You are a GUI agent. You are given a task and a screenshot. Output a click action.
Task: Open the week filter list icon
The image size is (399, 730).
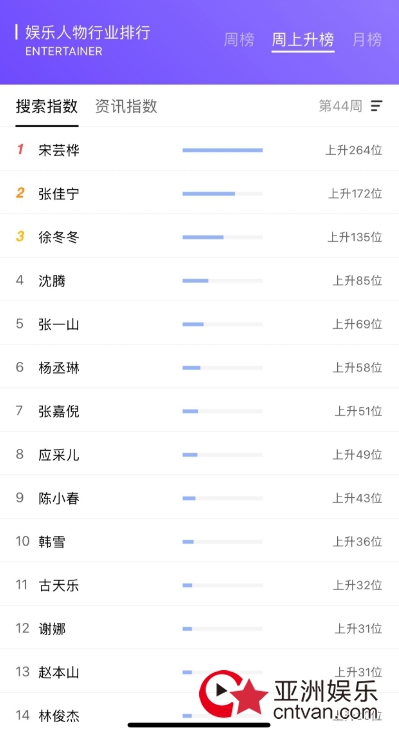(x=376, y=106)
